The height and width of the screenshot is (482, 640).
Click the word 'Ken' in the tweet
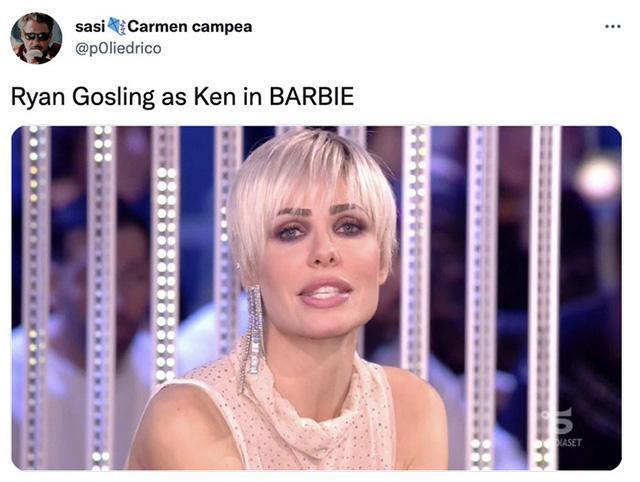point(215,97)
